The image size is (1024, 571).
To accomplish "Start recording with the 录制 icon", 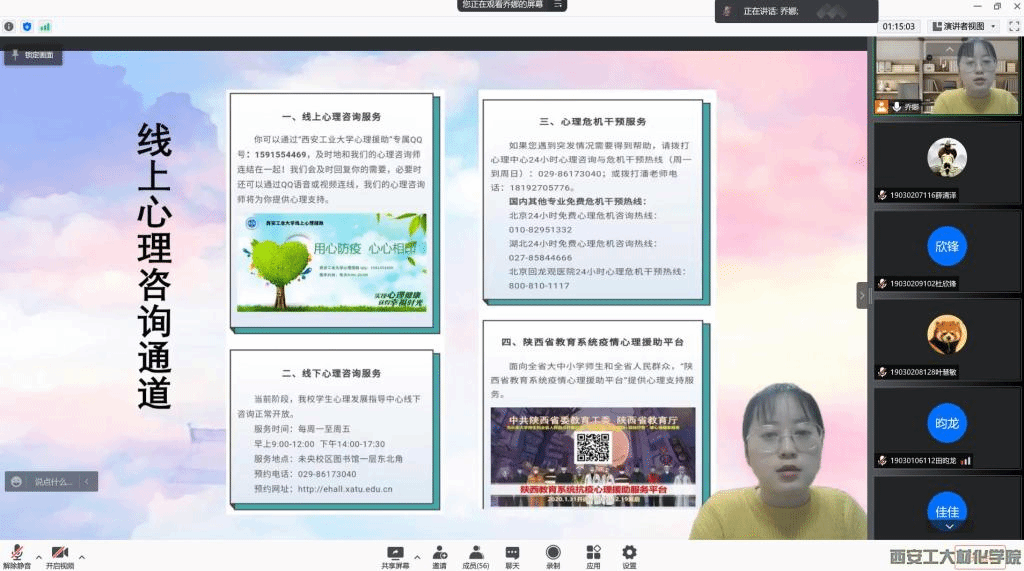I will tap(553, 554).
